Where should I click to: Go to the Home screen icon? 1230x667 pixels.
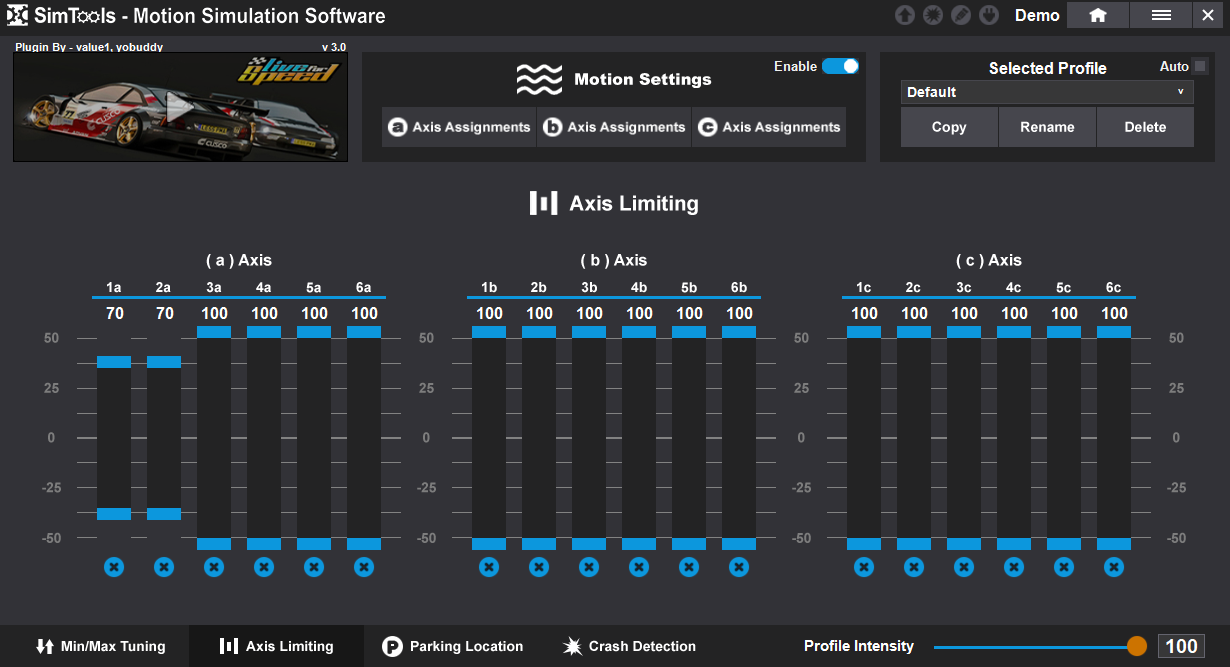click(1097, 15)
